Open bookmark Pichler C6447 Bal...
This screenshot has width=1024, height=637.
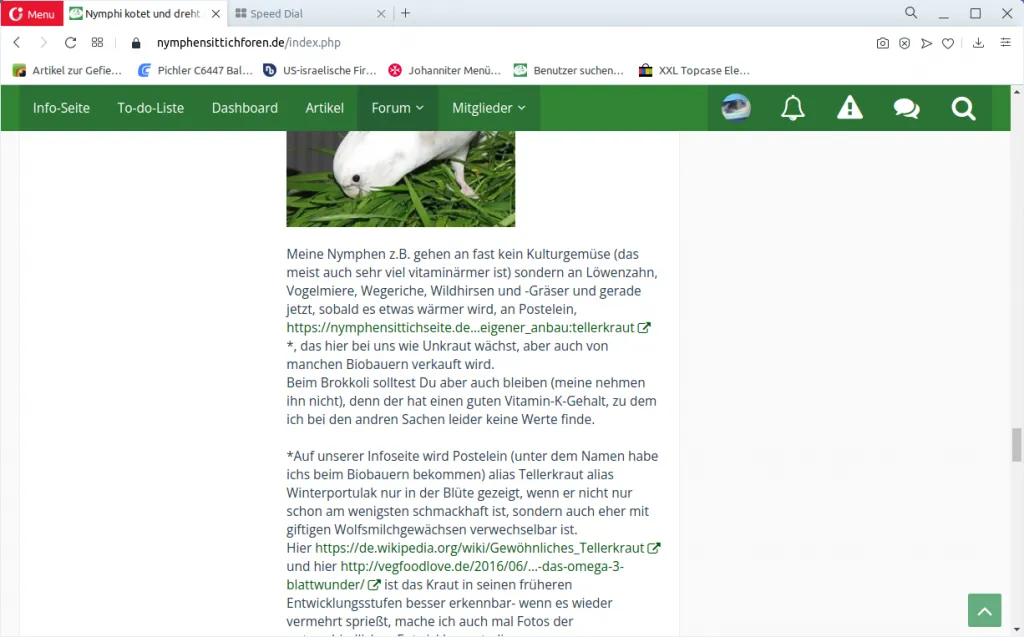point(195,71)
